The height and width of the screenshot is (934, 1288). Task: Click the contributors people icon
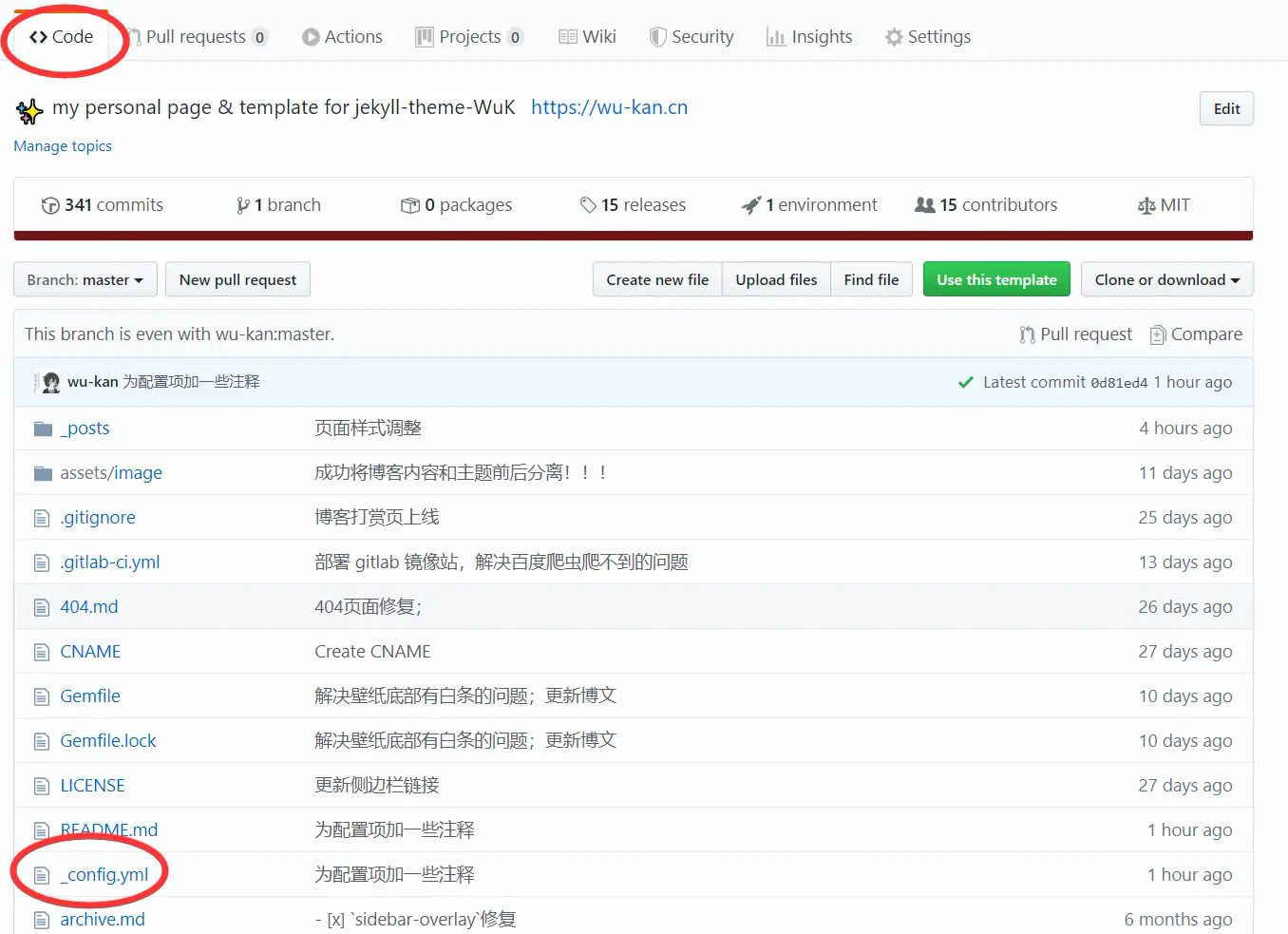tap(925, 205)
